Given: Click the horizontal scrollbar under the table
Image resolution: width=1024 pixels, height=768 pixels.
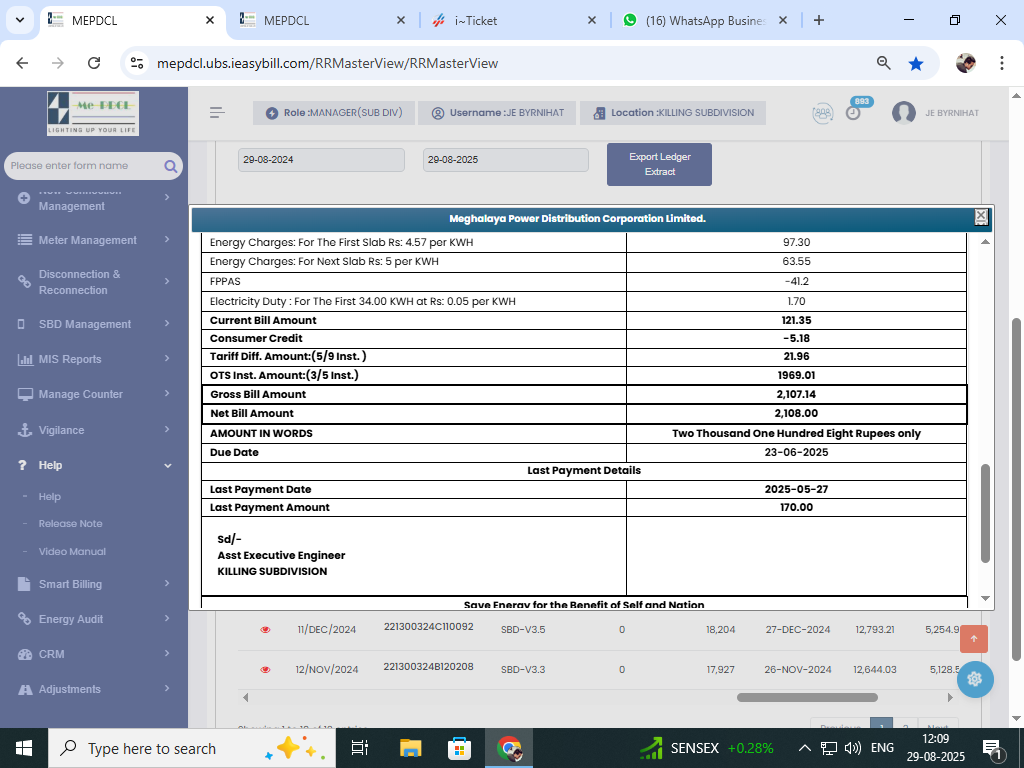Looking at the screenshot, I should tap(806, 698).
